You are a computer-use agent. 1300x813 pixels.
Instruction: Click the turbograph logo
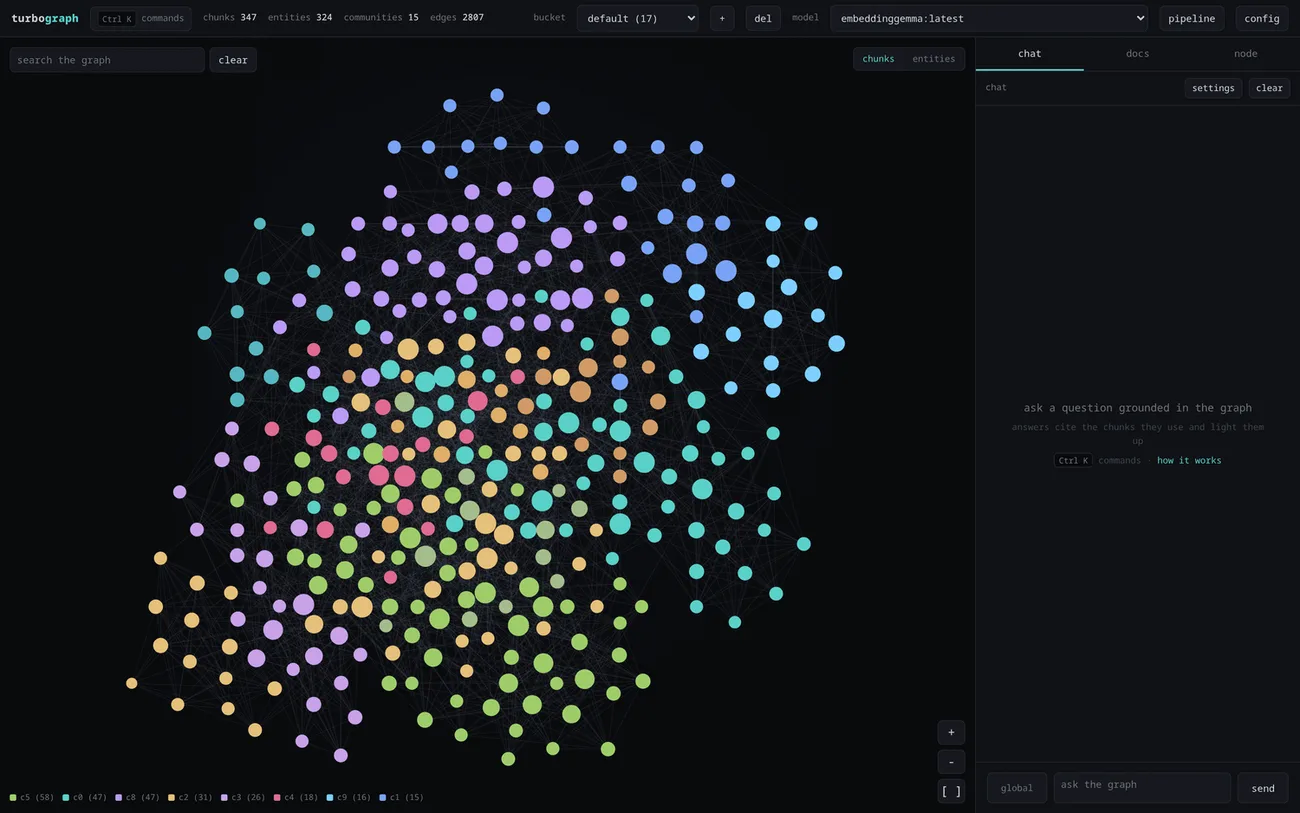[45, 18]
